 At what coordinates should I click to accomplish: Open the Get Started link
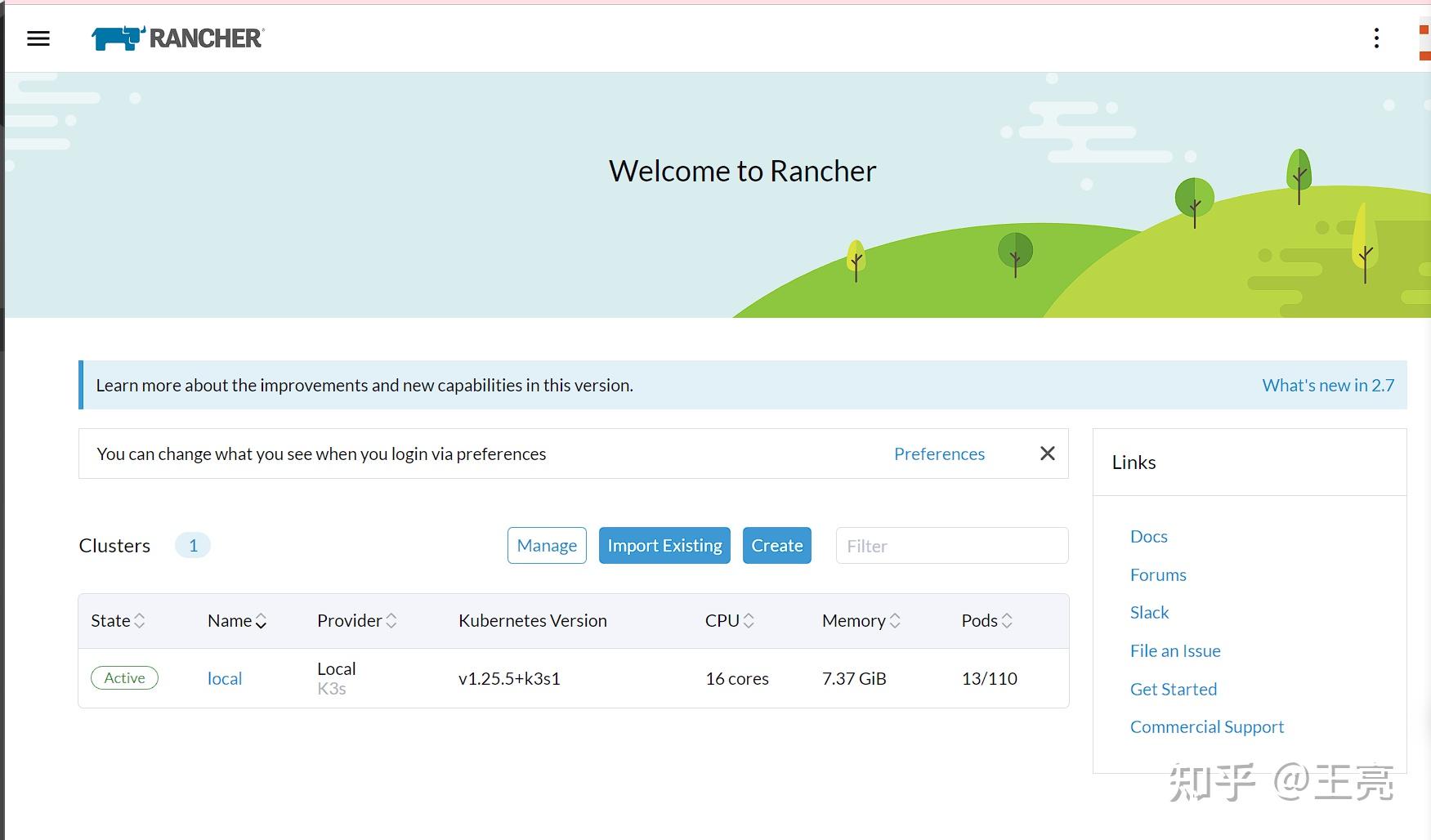click(x=1174, y=689)
